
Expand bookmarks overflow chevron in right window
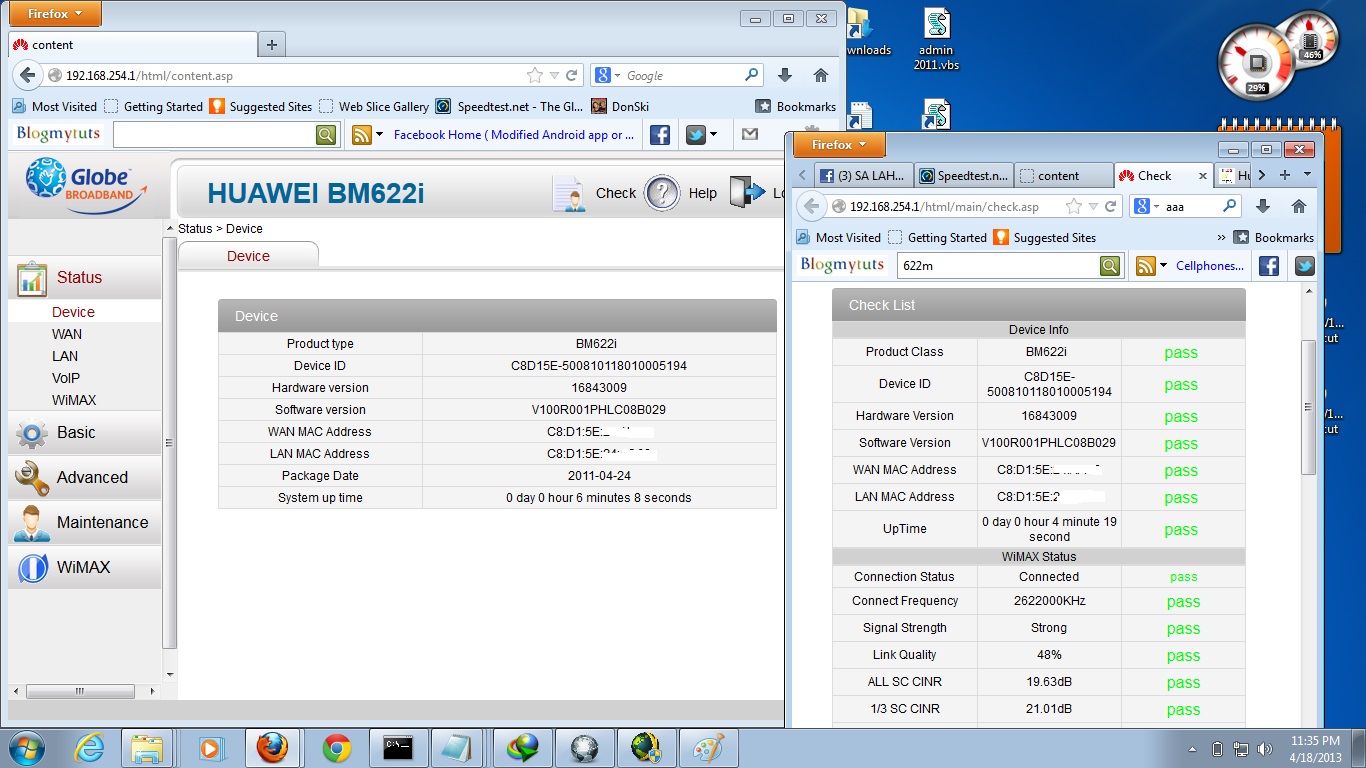click(x=1221, y=237)
